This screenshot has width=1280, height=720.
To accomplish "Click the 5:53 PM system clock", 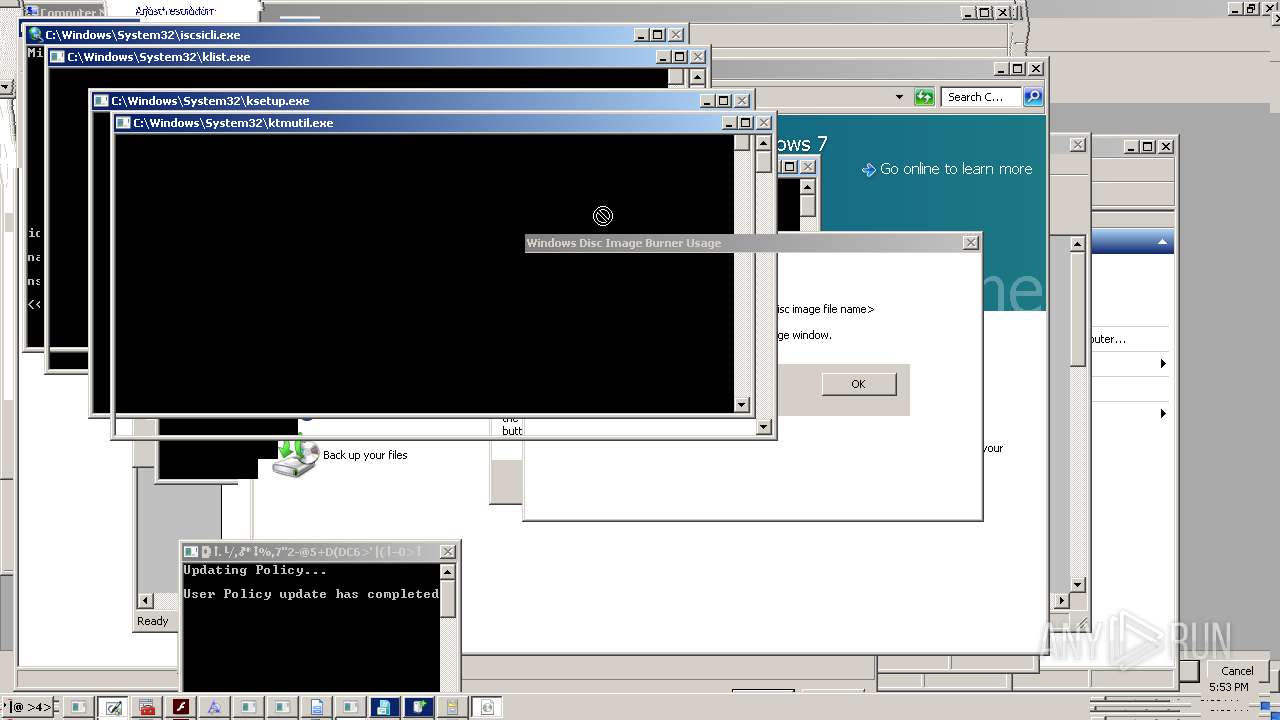I will pos(1228,687).
